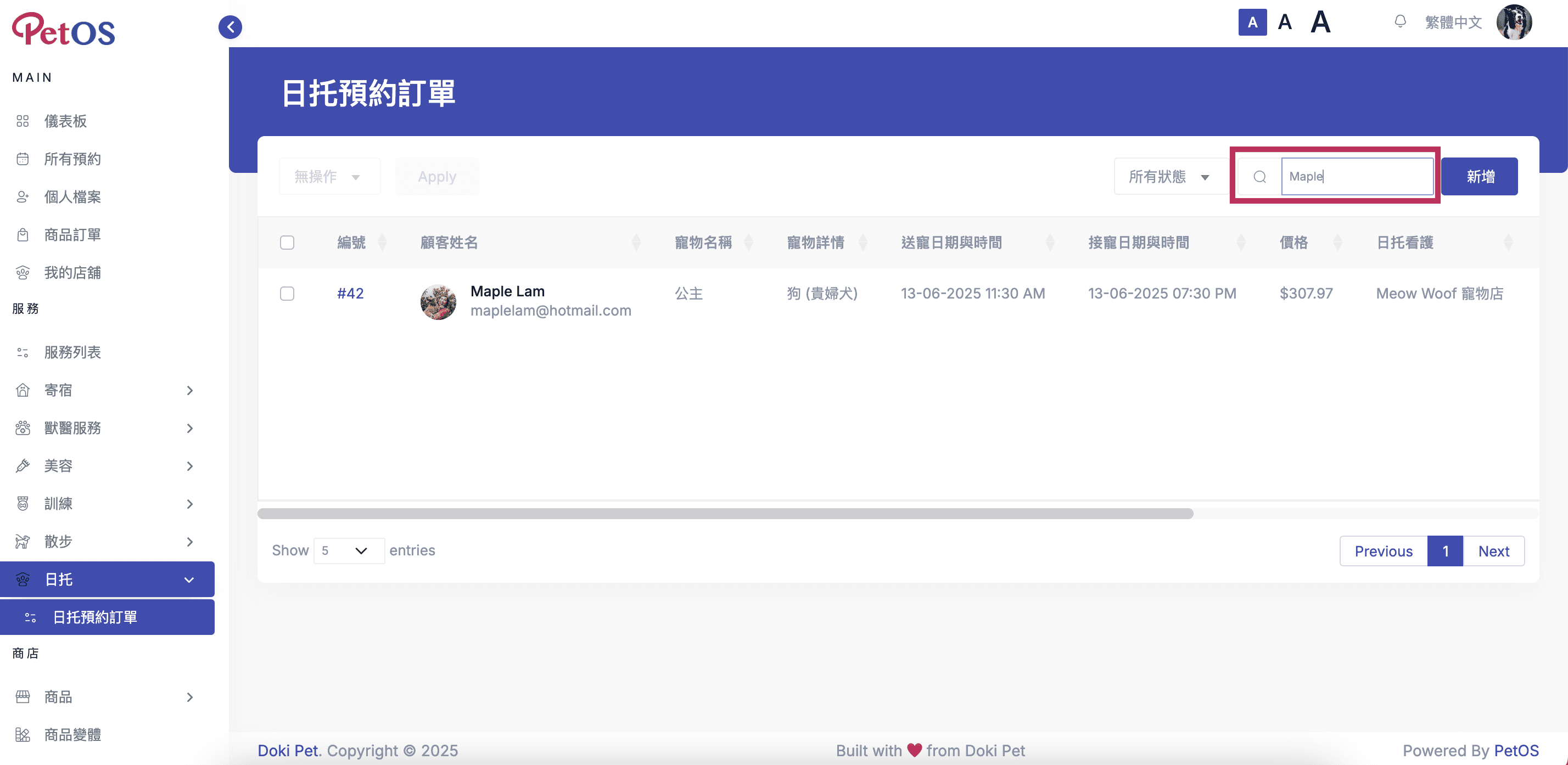This screenshot has height=765, width=1568.
Task: Expand the 寄宿 submenu chevron
Action: [x=190, y=390]
